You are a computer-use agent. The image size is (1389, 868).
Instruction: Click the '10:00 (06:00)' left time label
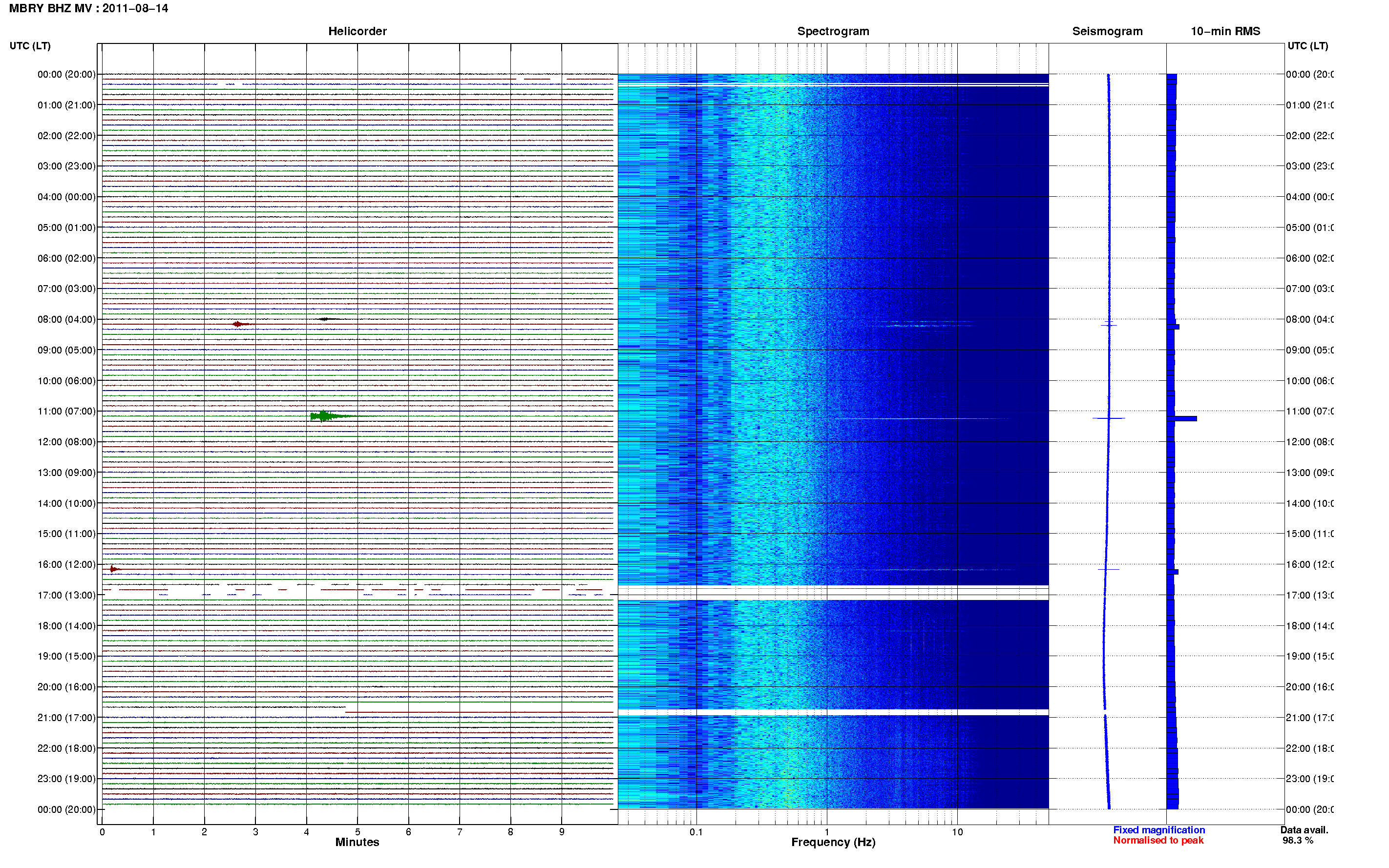pyautogui.click(x=66, y=381)
